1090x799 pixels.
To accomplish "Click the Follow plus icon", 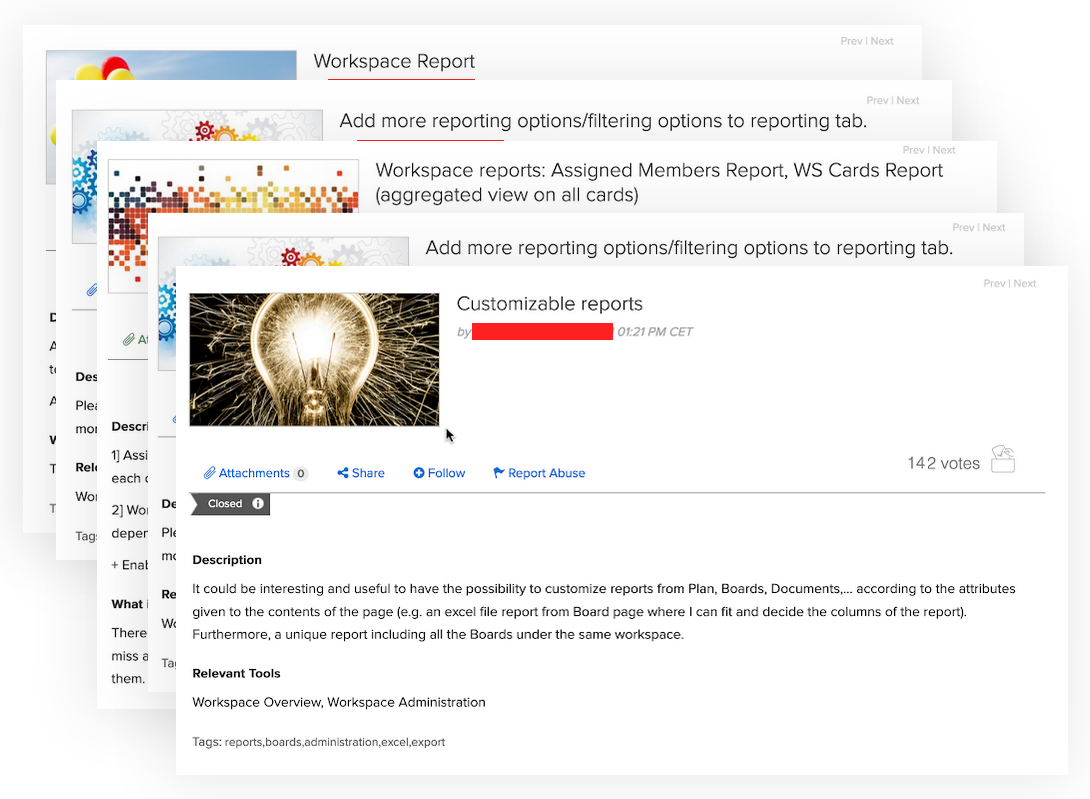I will click(x=419, y=473).
